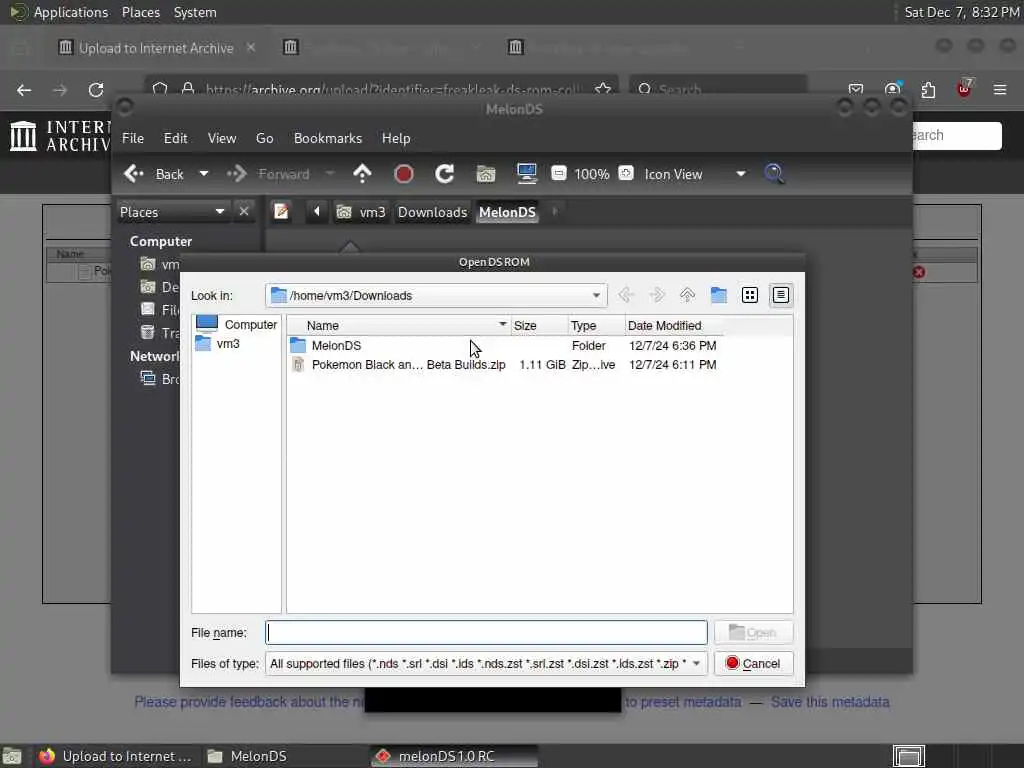Open Help menu in file manager
Screen dimensions: 1024x768
pyautogui.click(x=396, y=138)
